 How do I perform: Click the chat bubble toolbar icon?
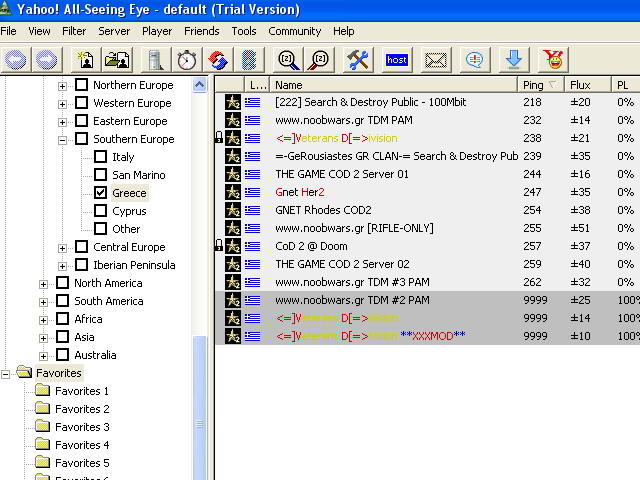point(475,60)
